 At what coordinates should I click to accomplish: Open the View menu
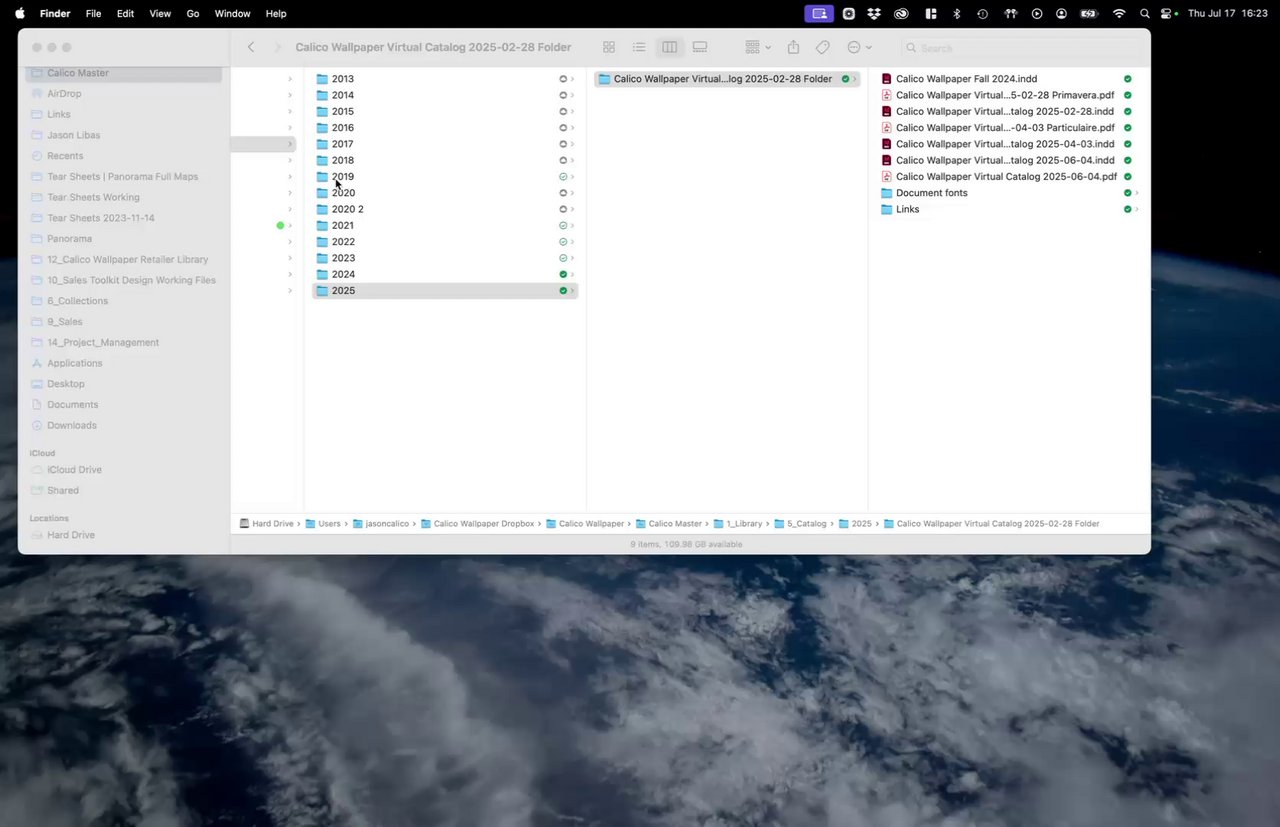(x=159, y=13)
